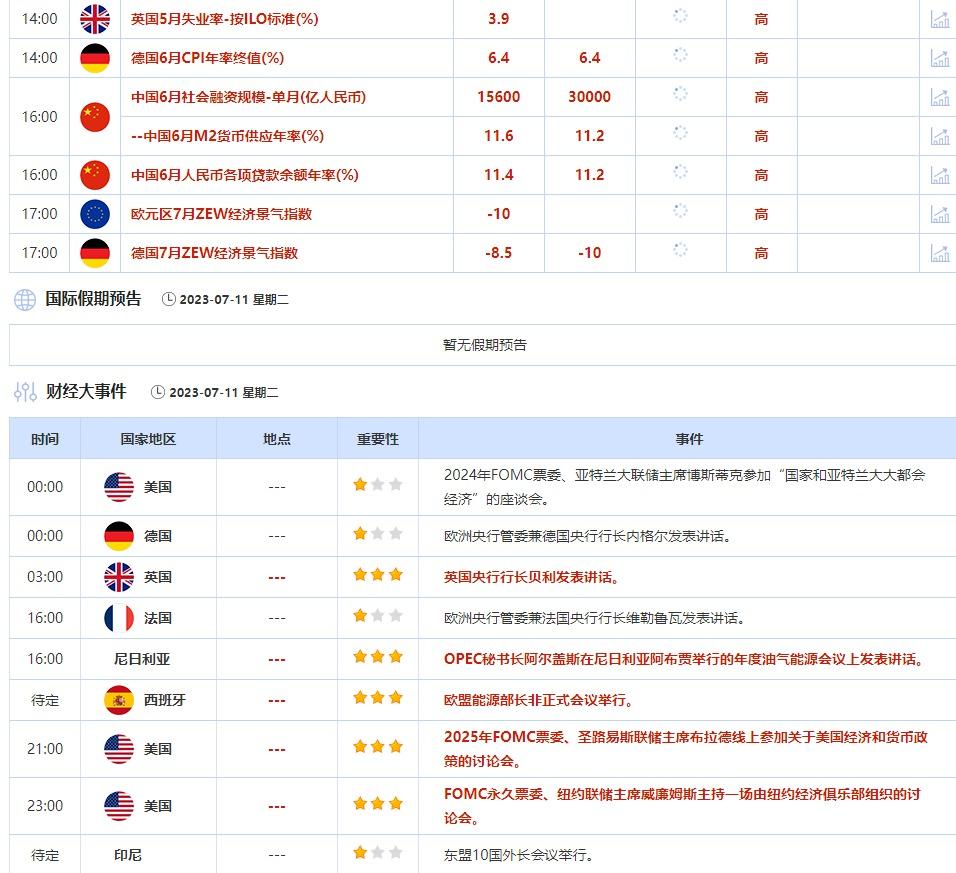
Task: Open the chart icon for 英国5月失业率
Action: point(939,18)
